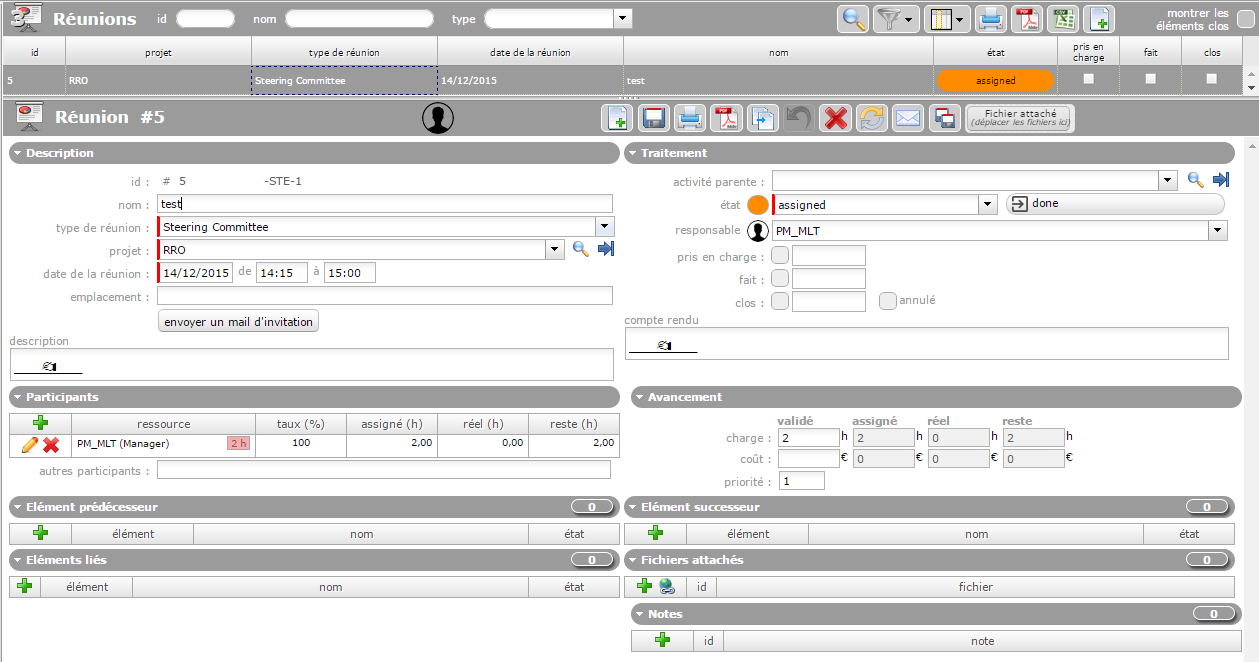Click 'envoyer un mail d'invitation' button
The image size is (1259, 662).
[238, 321]
